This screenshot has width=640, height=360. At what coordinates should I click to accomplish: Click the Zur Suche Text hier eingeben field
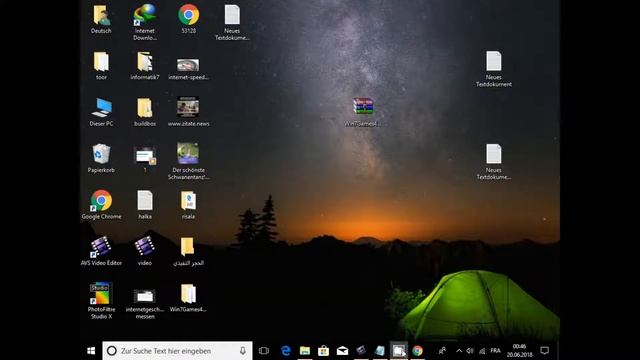click(177, 351)
